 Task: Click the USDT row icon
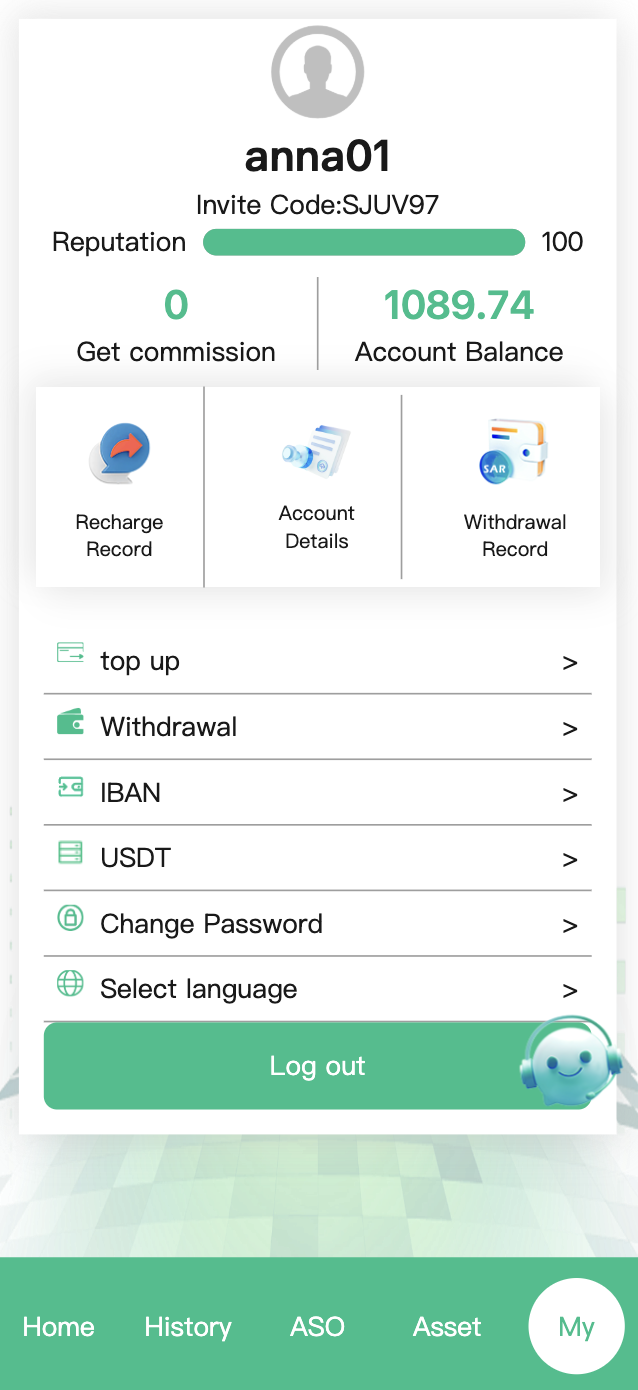70,852
